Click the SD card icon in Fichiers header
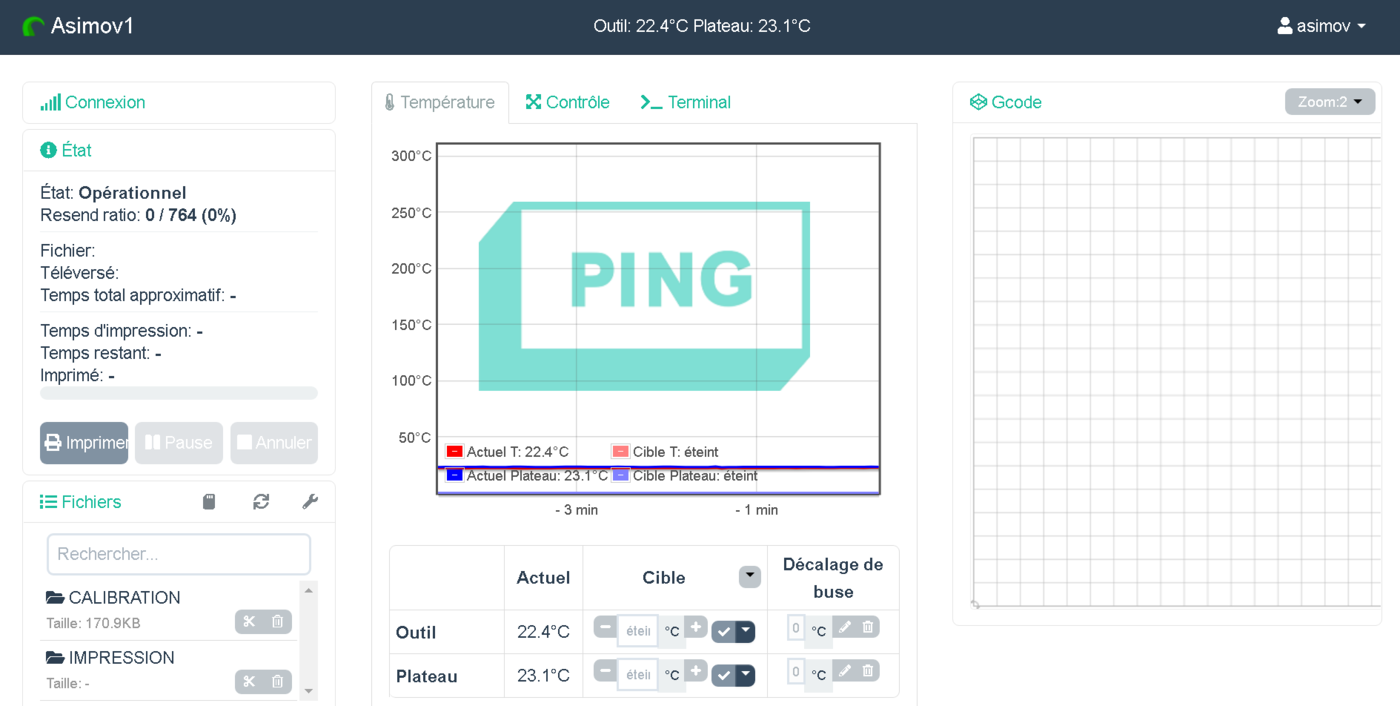 [x=209, y=502]
